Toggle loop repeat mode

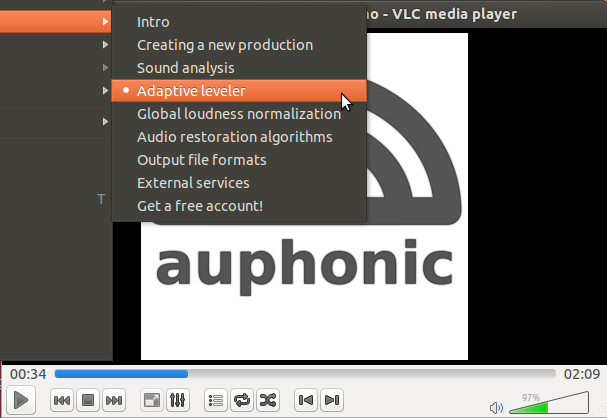click(x=242, y=400)
